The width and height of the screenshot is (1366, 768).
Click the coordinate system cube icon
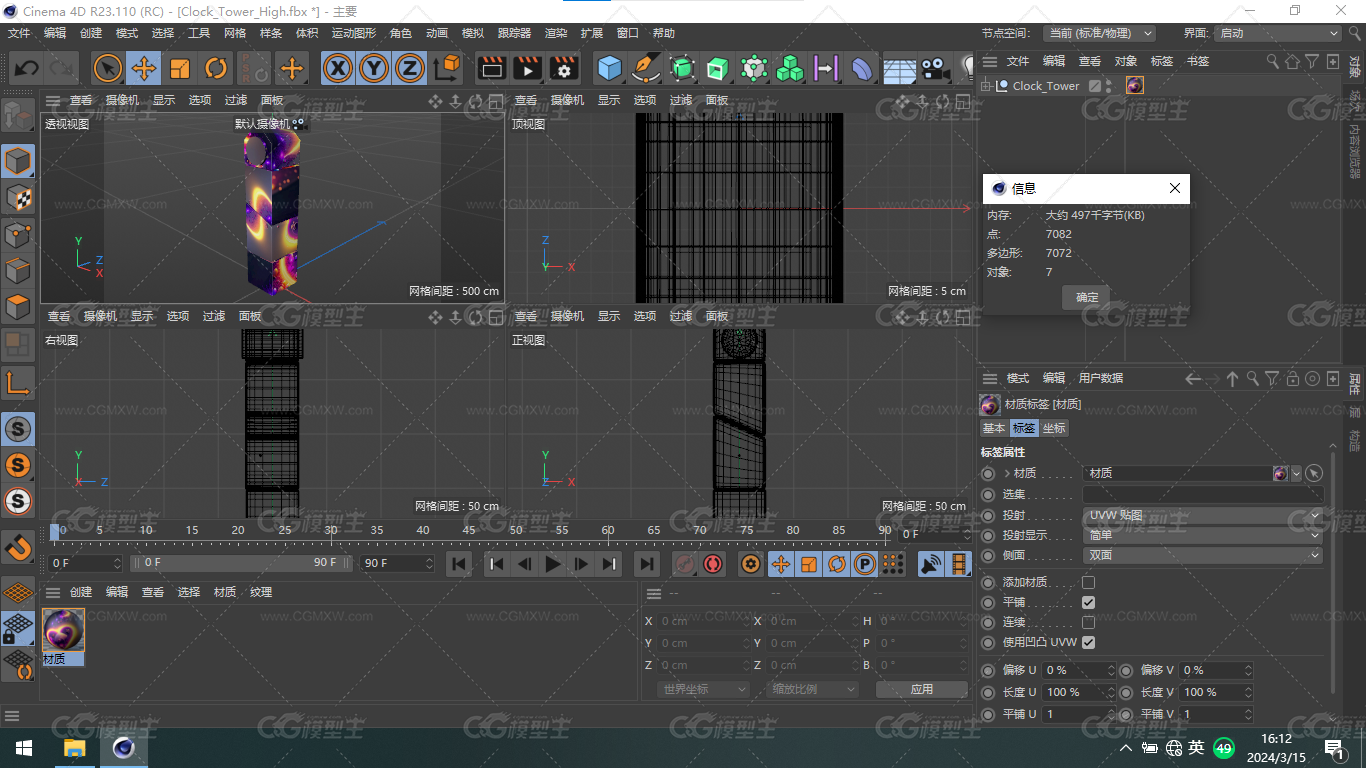pos(448,69)
